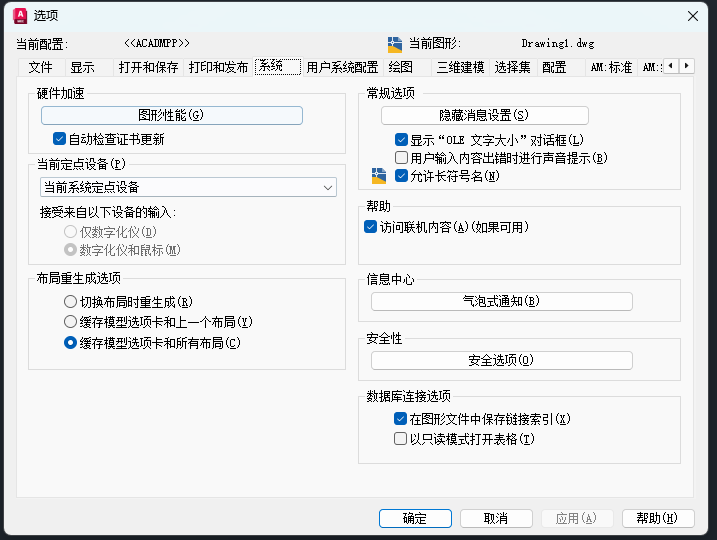
Task: Close the 选项 dialog
Action: click(x=692, y=16)
